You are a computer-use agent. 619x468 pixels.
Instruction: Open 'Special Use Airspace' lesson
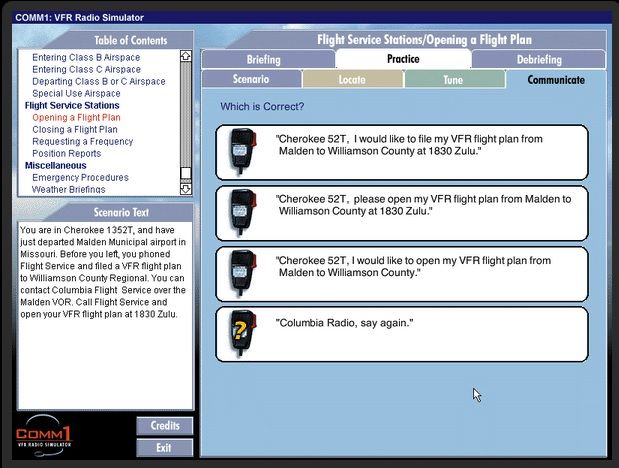pos(76,94)
